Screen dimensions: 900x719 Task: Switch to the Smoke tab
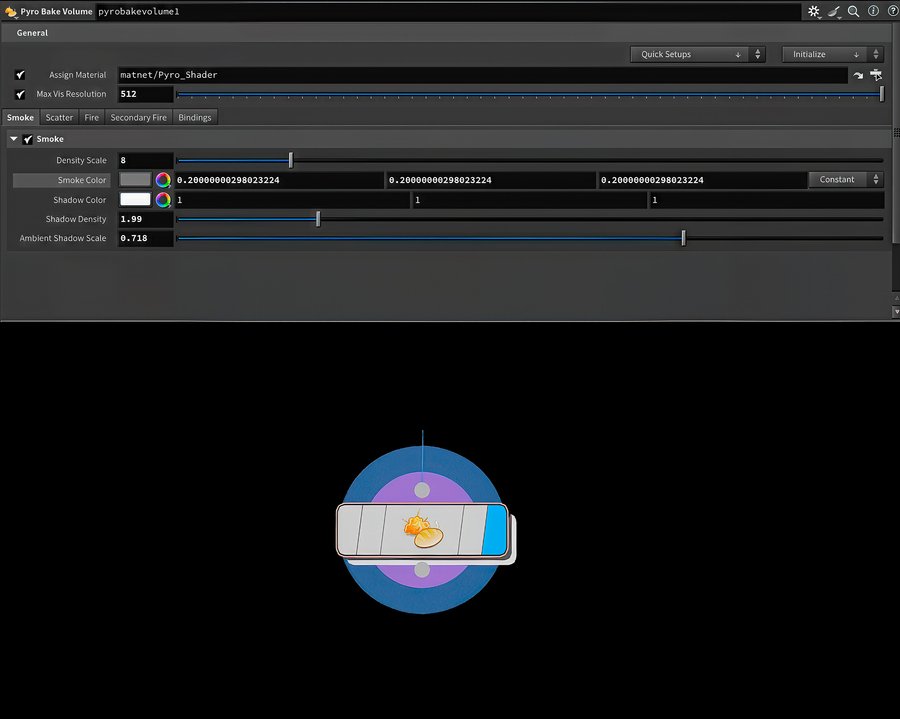(x=21, y=118)
